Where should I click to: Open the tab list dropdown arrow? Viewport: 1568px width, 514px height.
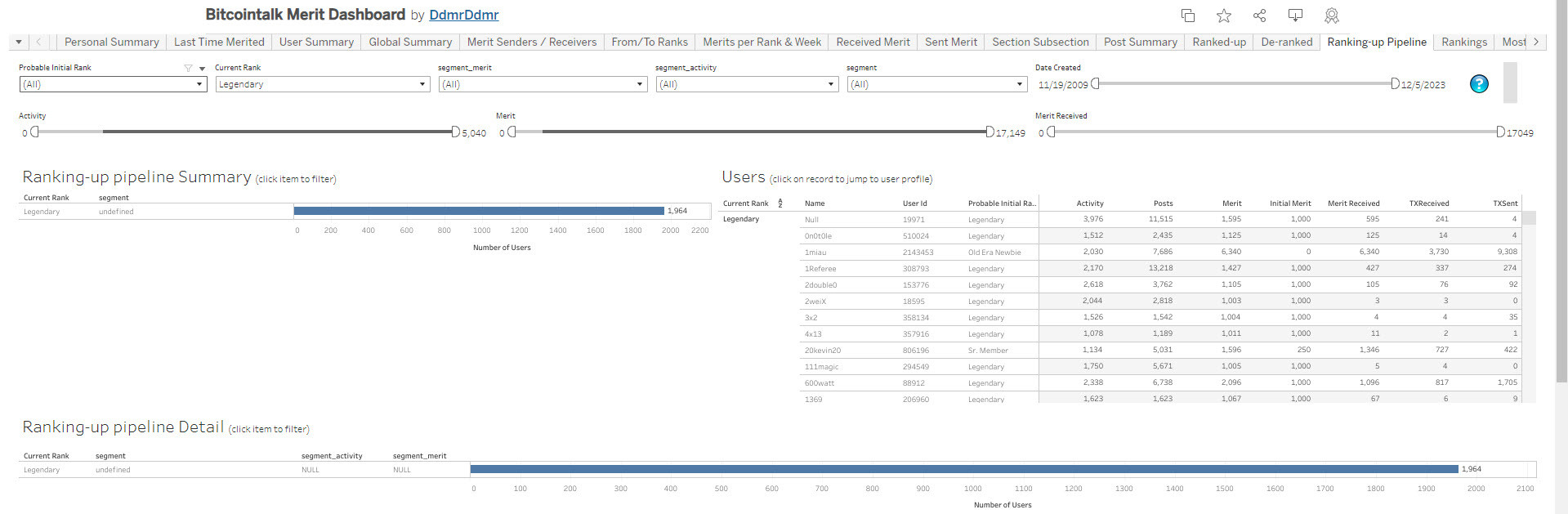pyautogui.click(x=19, y=42)
